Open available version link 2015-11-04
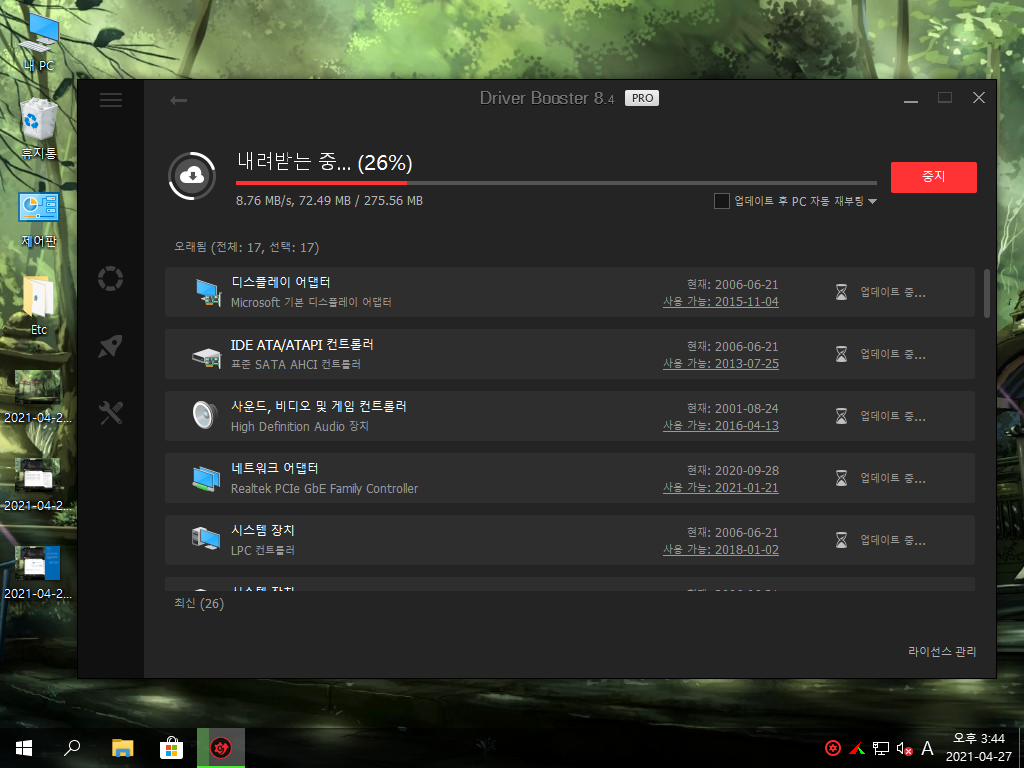 pyautogui.click(x=720, y=302)
